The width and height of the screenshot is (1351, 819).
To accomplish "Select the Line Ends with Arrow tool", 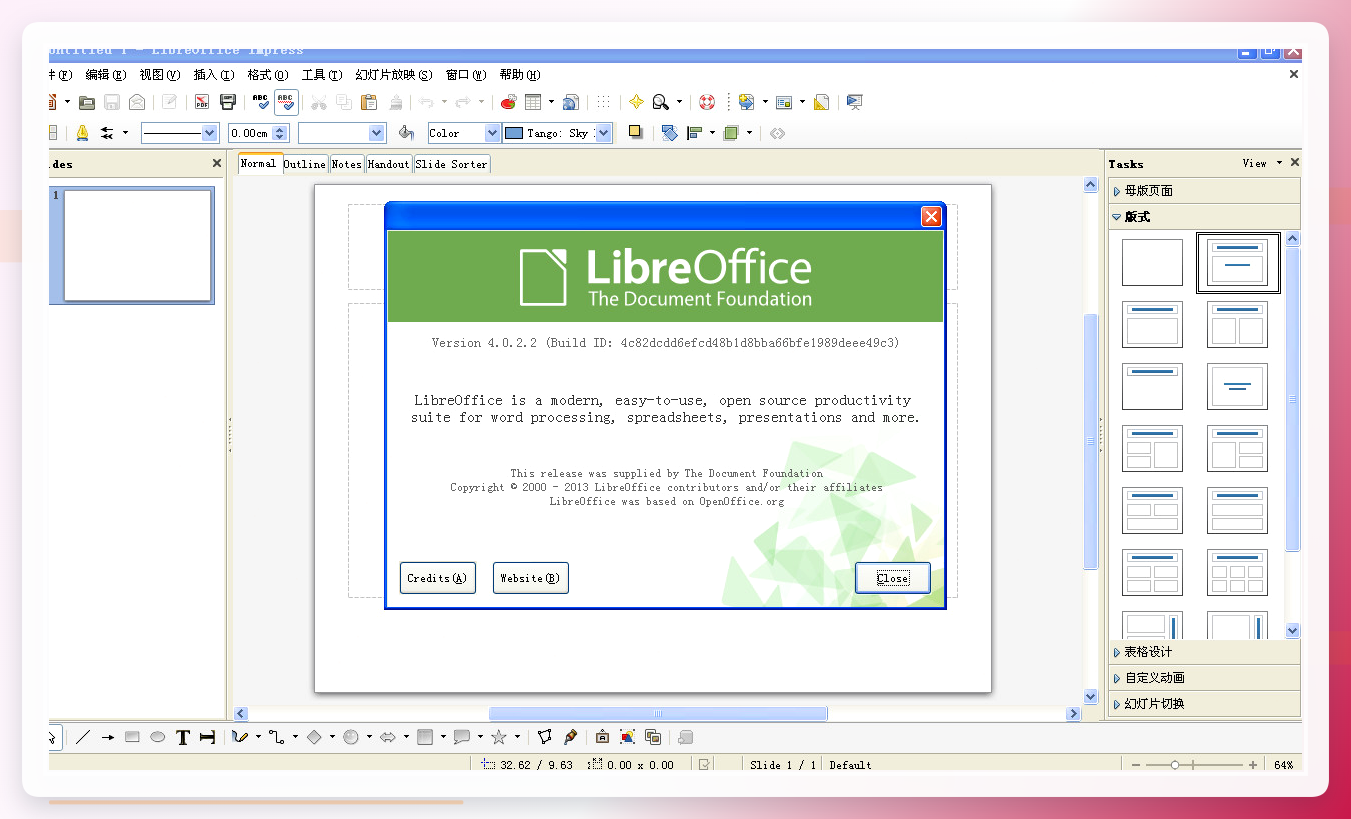I will point(108,737).
